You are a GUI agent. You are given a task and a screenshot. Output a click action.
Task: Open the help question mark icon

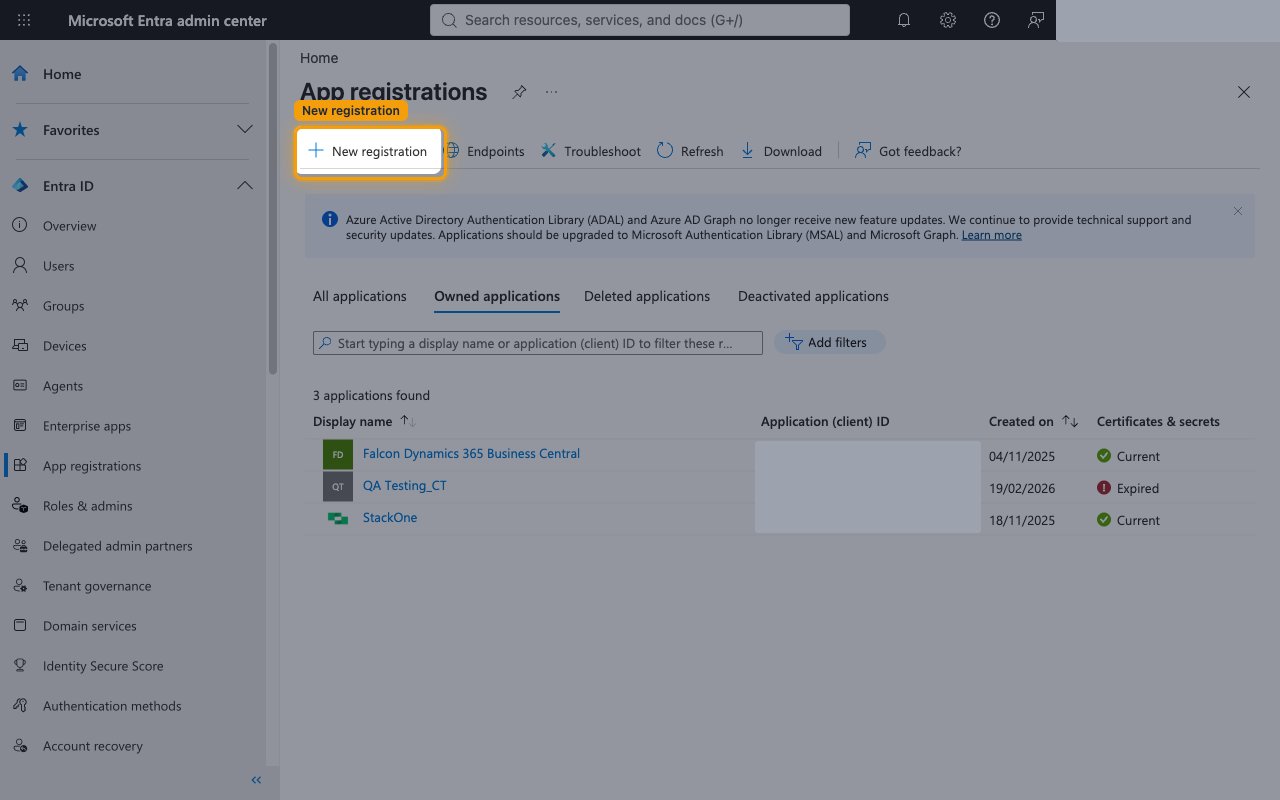pos(992,20)
